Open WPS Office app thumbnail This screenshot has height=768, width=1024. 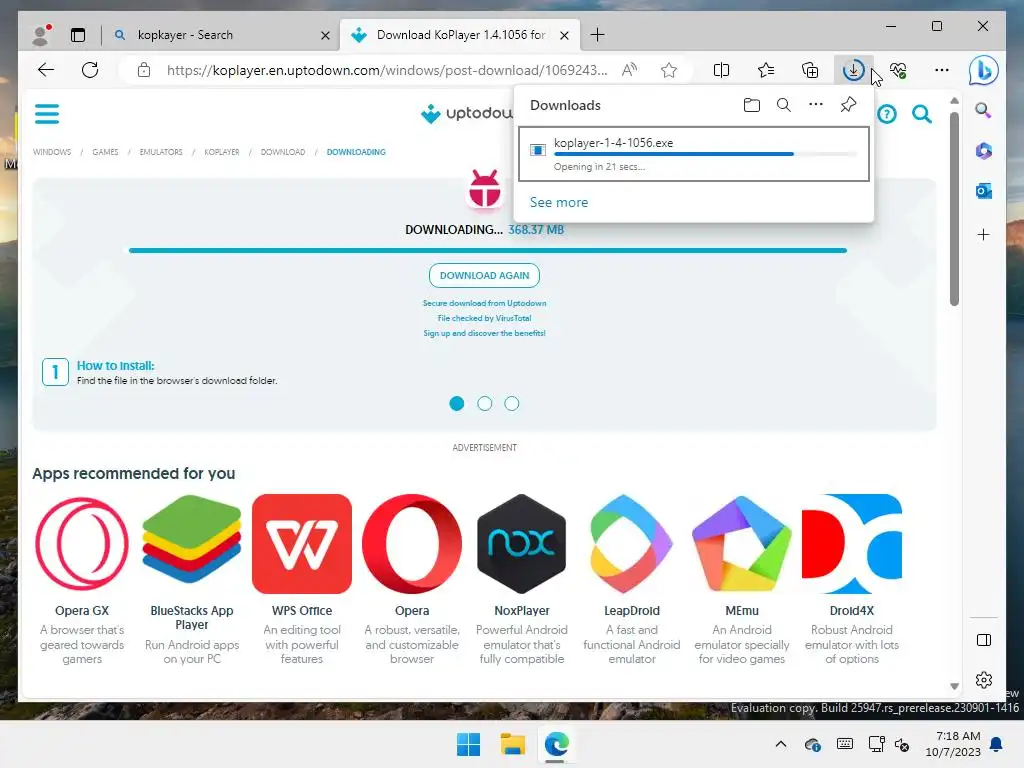click(302, 544)
